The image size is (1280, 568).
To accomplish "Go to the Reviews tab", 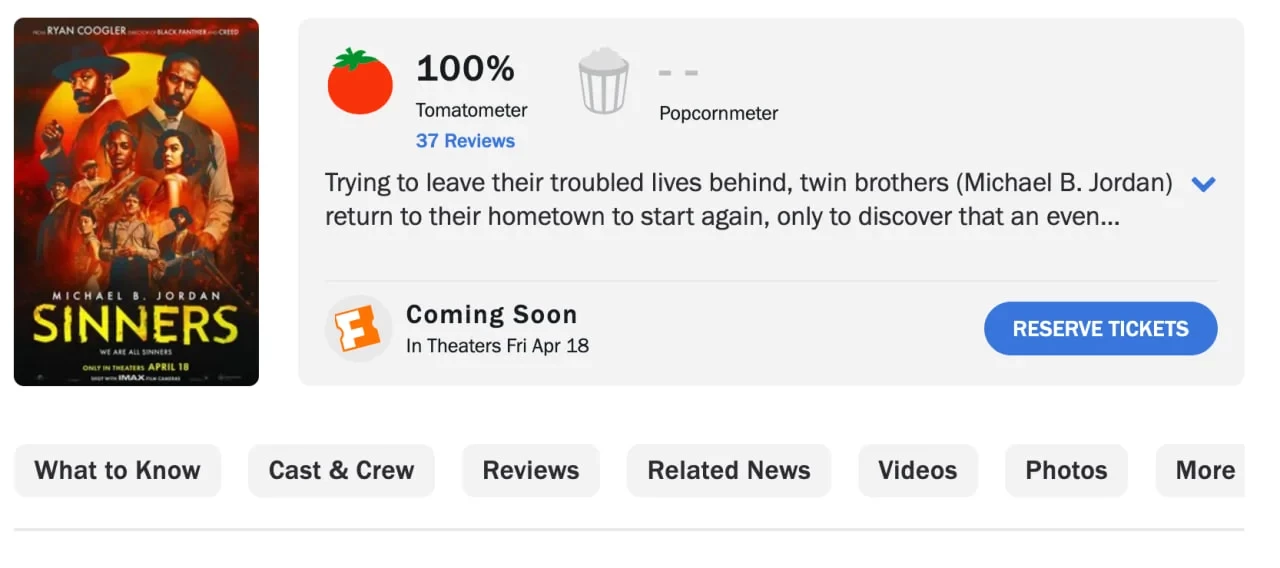I will [530, 470].
